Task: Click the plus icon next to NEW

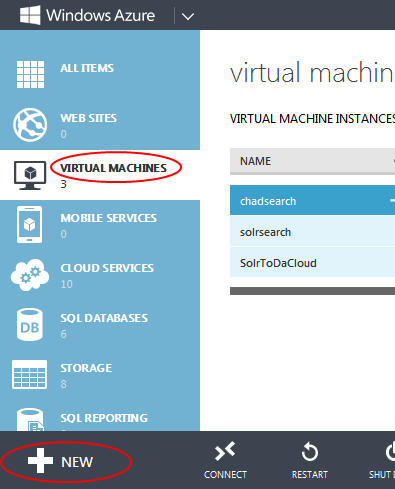Action: tap(40, 461)
